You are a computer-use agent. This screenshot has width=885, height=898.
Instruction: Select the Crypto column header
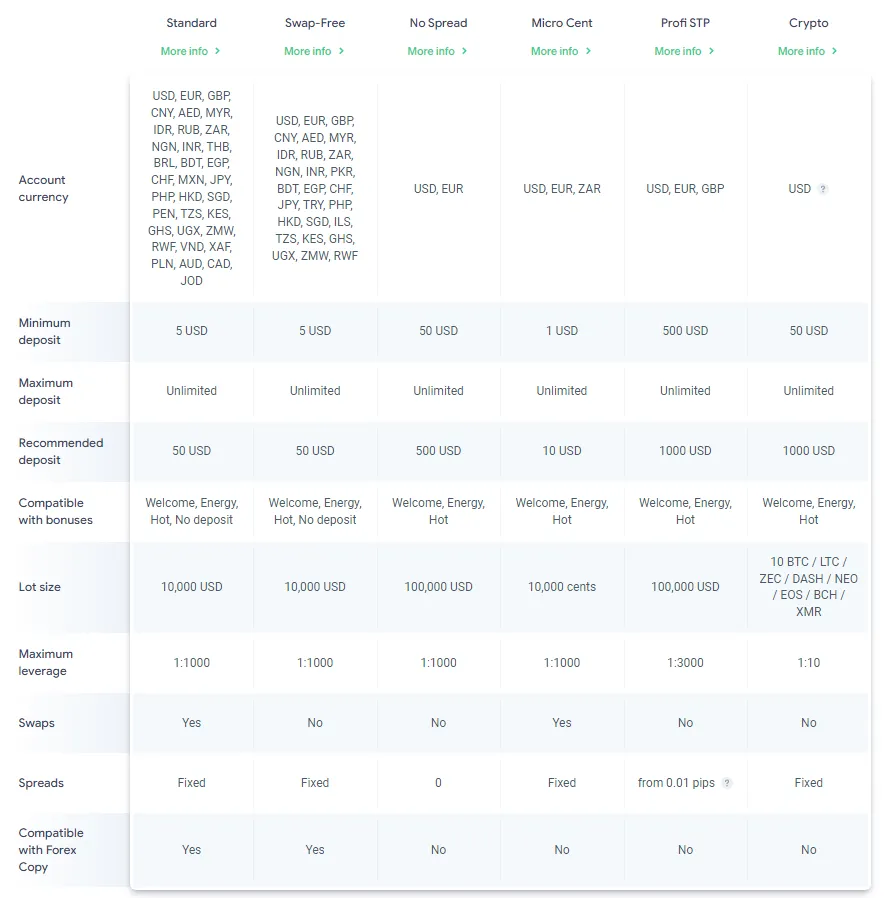[x=808, y=22]
